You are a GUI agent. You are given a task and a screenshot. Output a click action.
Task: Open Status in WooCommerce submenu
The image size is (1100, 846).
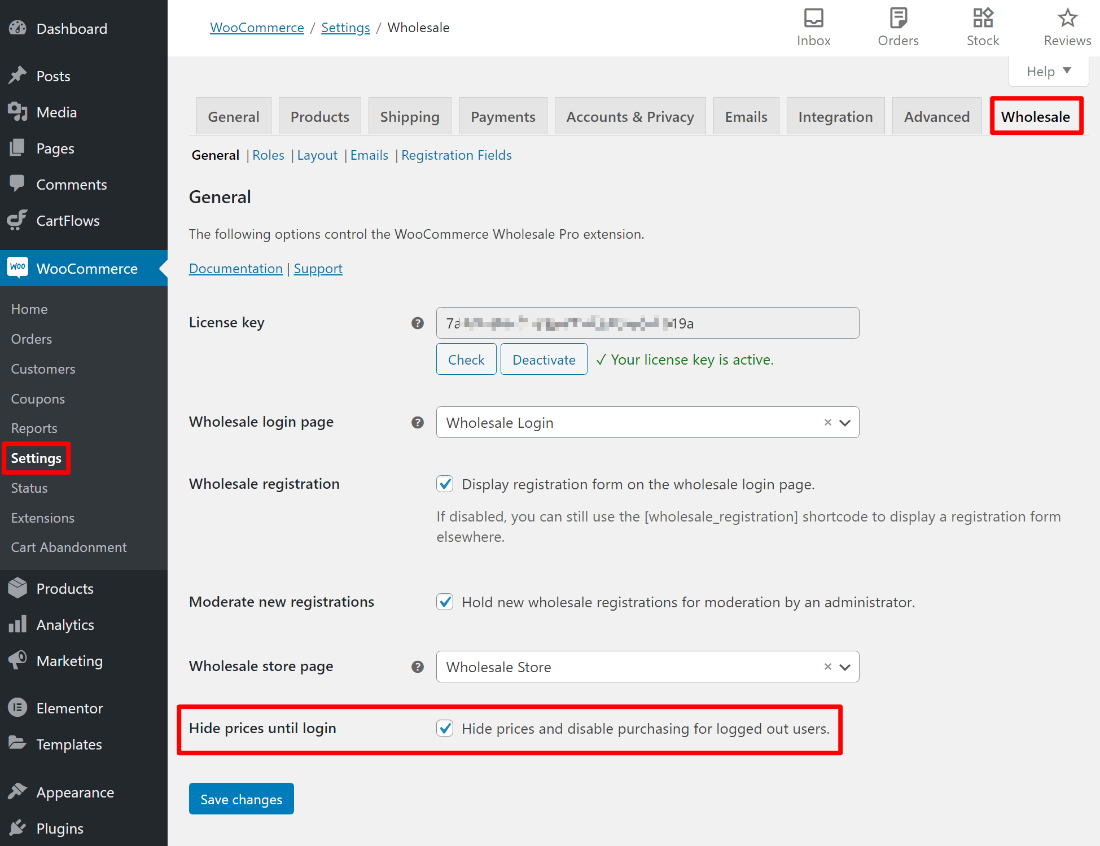pyautogui.click(x=29, y=488)
